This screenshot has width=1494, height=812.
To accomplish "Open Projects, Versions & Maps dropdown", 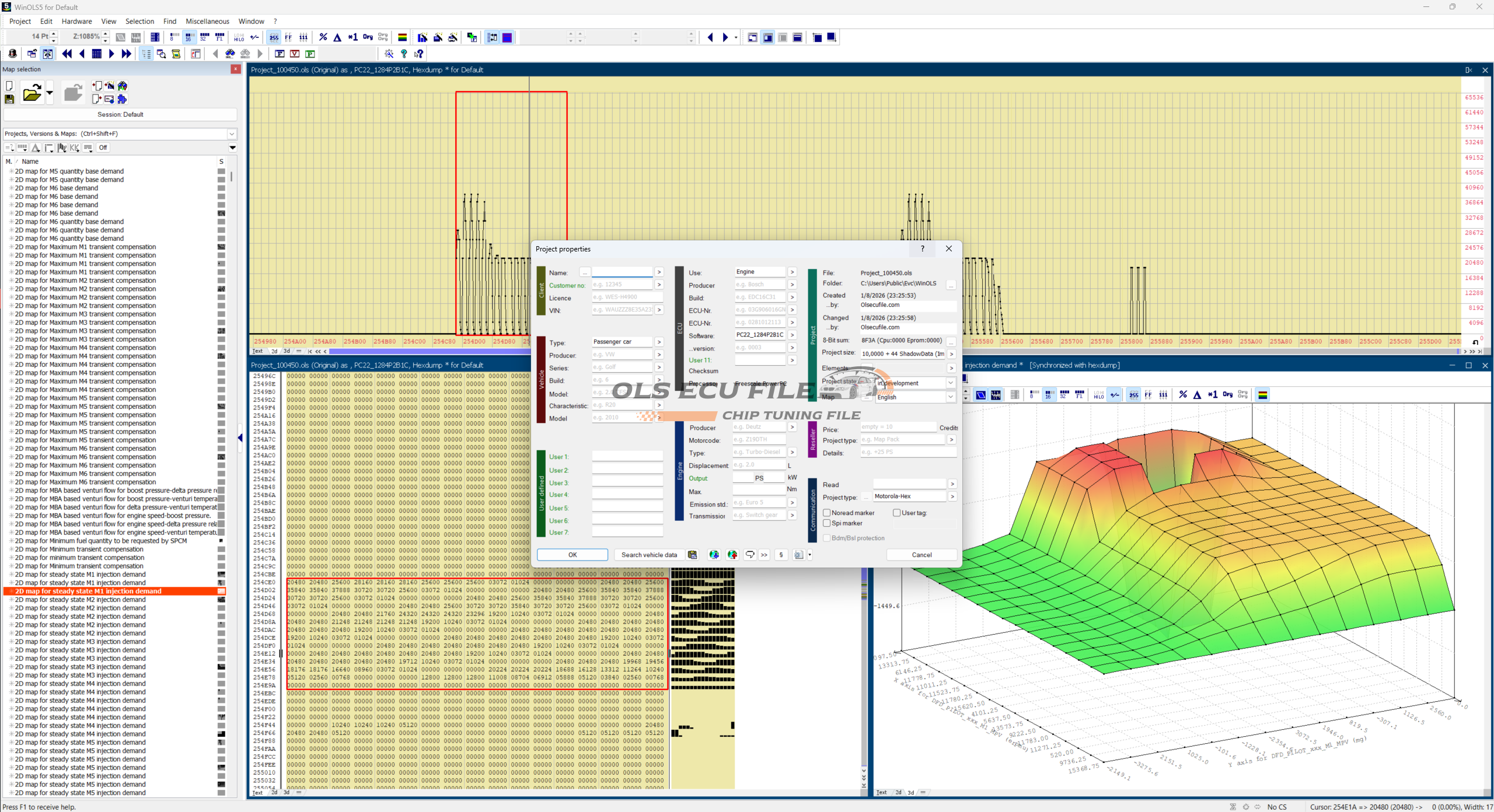I will click(232, 134).
